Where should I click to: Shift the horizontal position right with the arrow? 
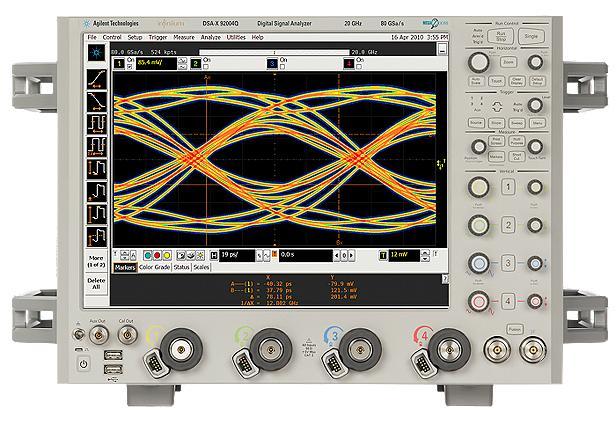[352, 256]
